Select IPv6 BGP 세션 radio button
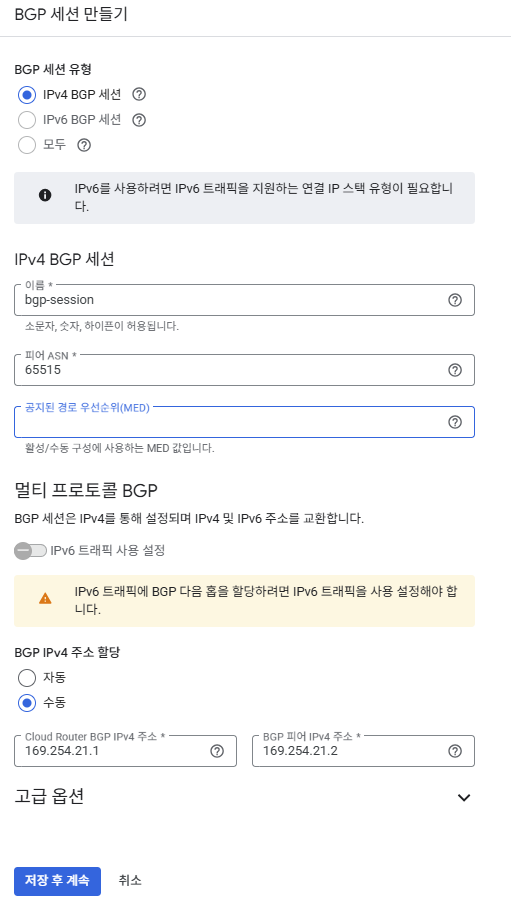This screenshot has width=511, height=909. (x=27, y=120)
